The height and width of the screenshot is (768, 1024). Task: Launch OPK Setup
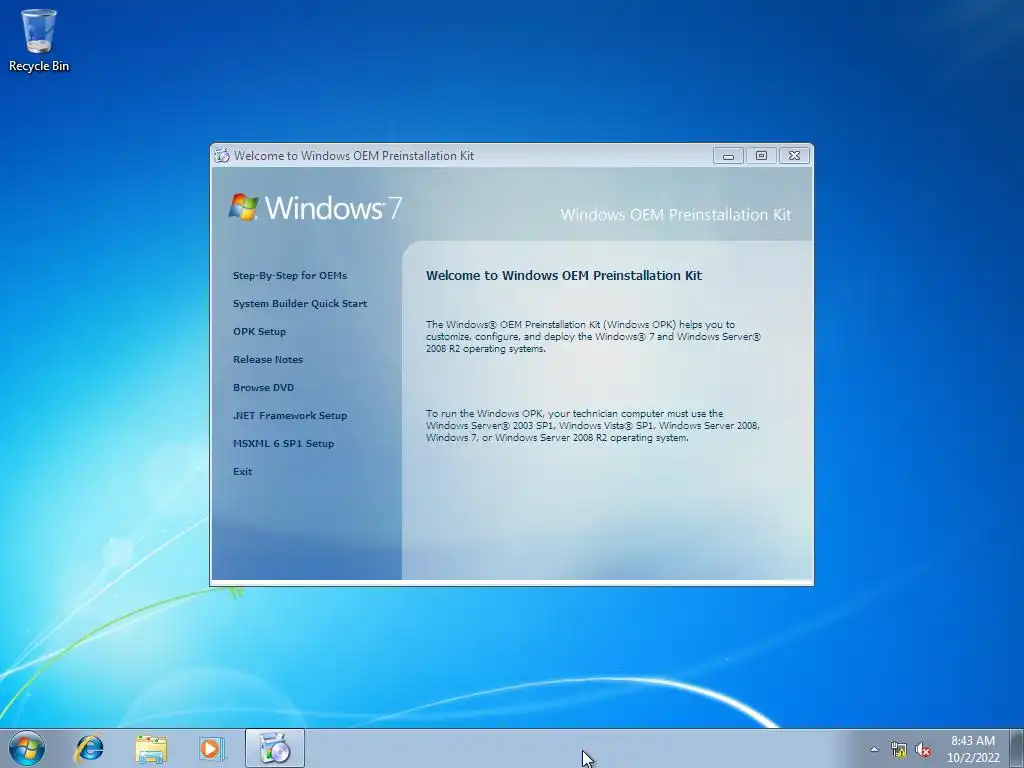(259, 332)
